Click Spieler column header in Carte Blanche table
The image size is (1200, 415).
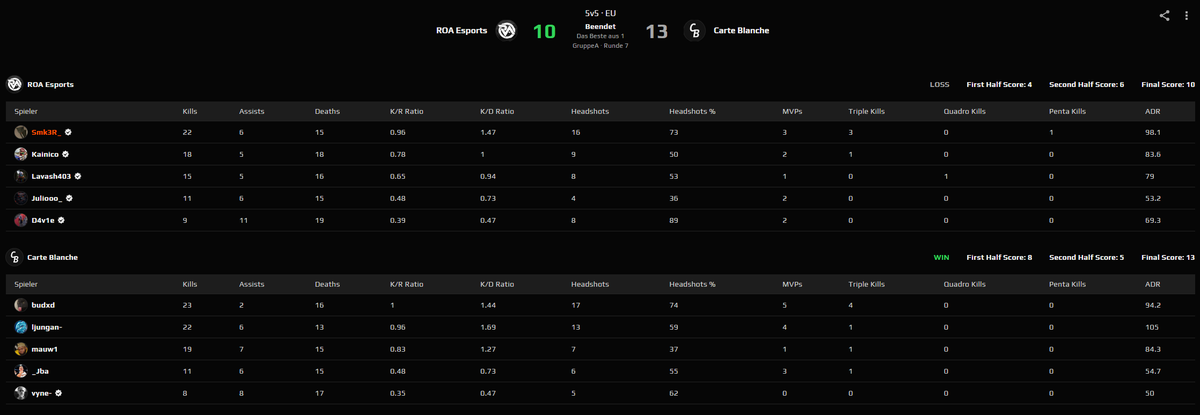point(26,284)
